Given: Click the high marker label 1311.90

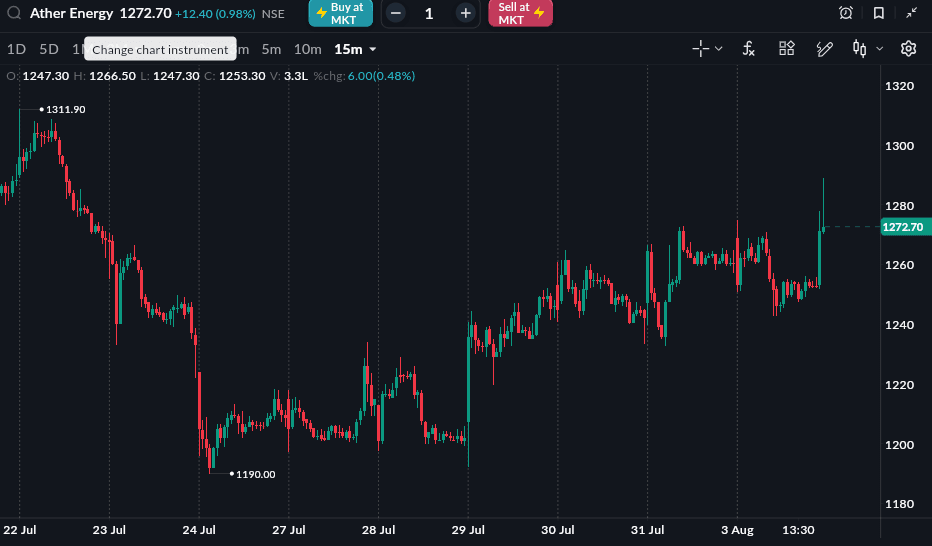Looking at the screenshot, I should pos(65,109).
